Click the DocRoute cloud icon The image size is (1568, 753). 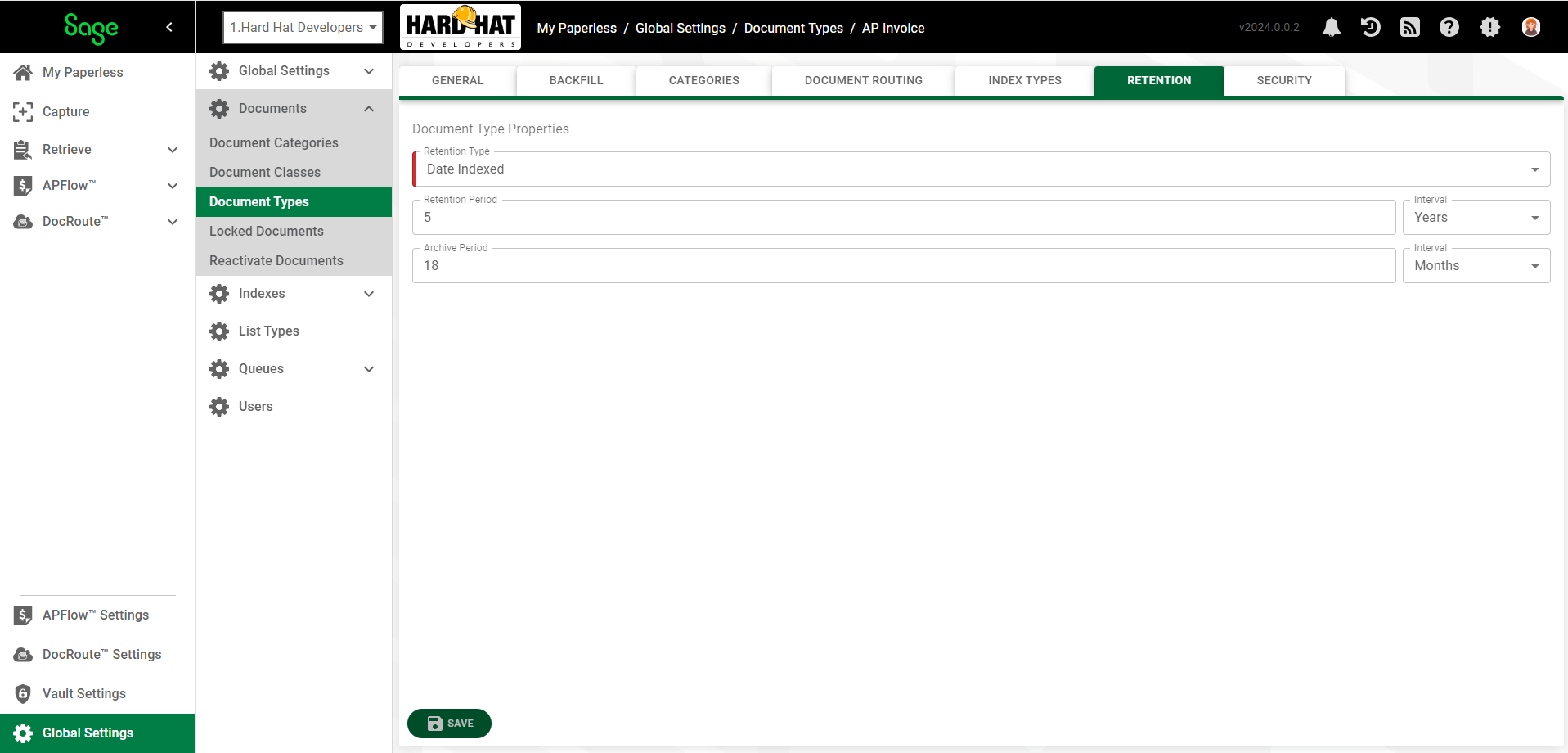tap(23, 221)
